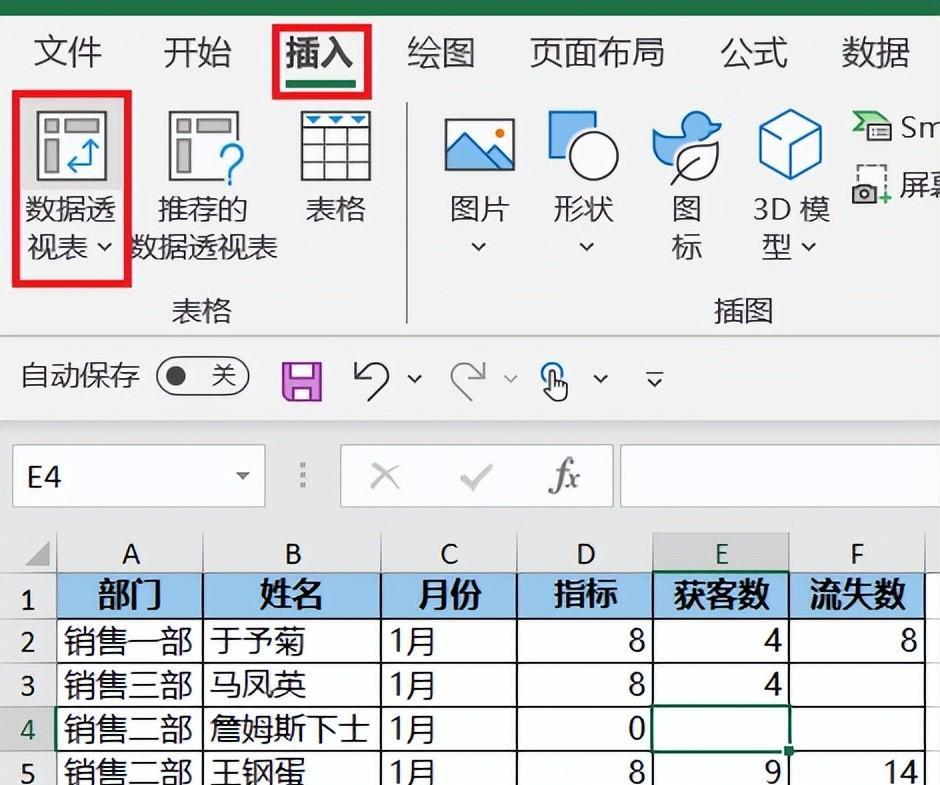Viewport: 940px width, 785px height.
Task: Click the 流失数 header cell
Action: pyautogui.click(x=857, y=595)
